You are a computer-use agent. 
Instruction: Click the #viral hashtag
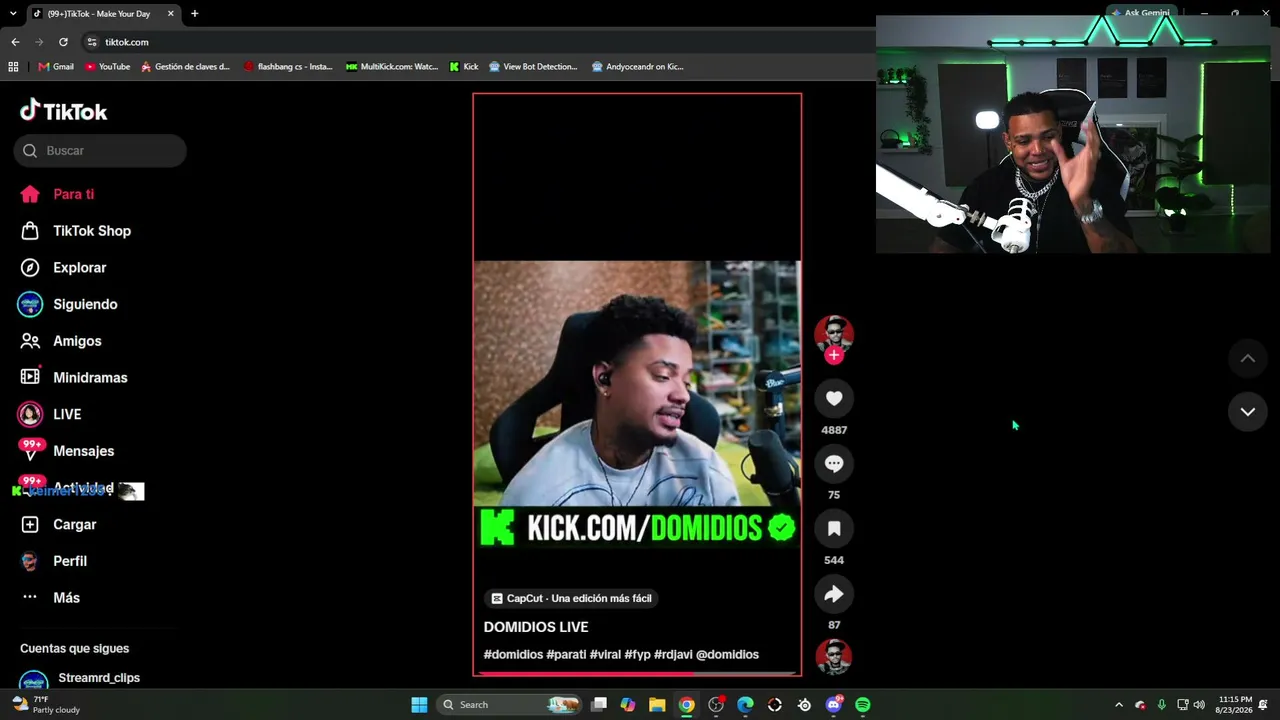coord(605,655)
